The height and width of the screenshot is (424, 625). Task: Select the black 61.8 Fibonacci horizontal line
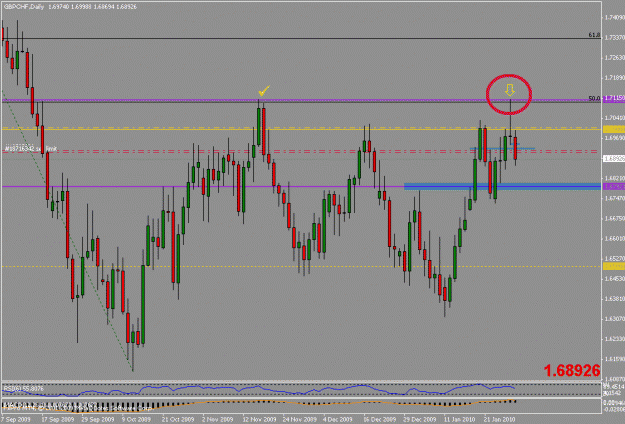(301, 38)
